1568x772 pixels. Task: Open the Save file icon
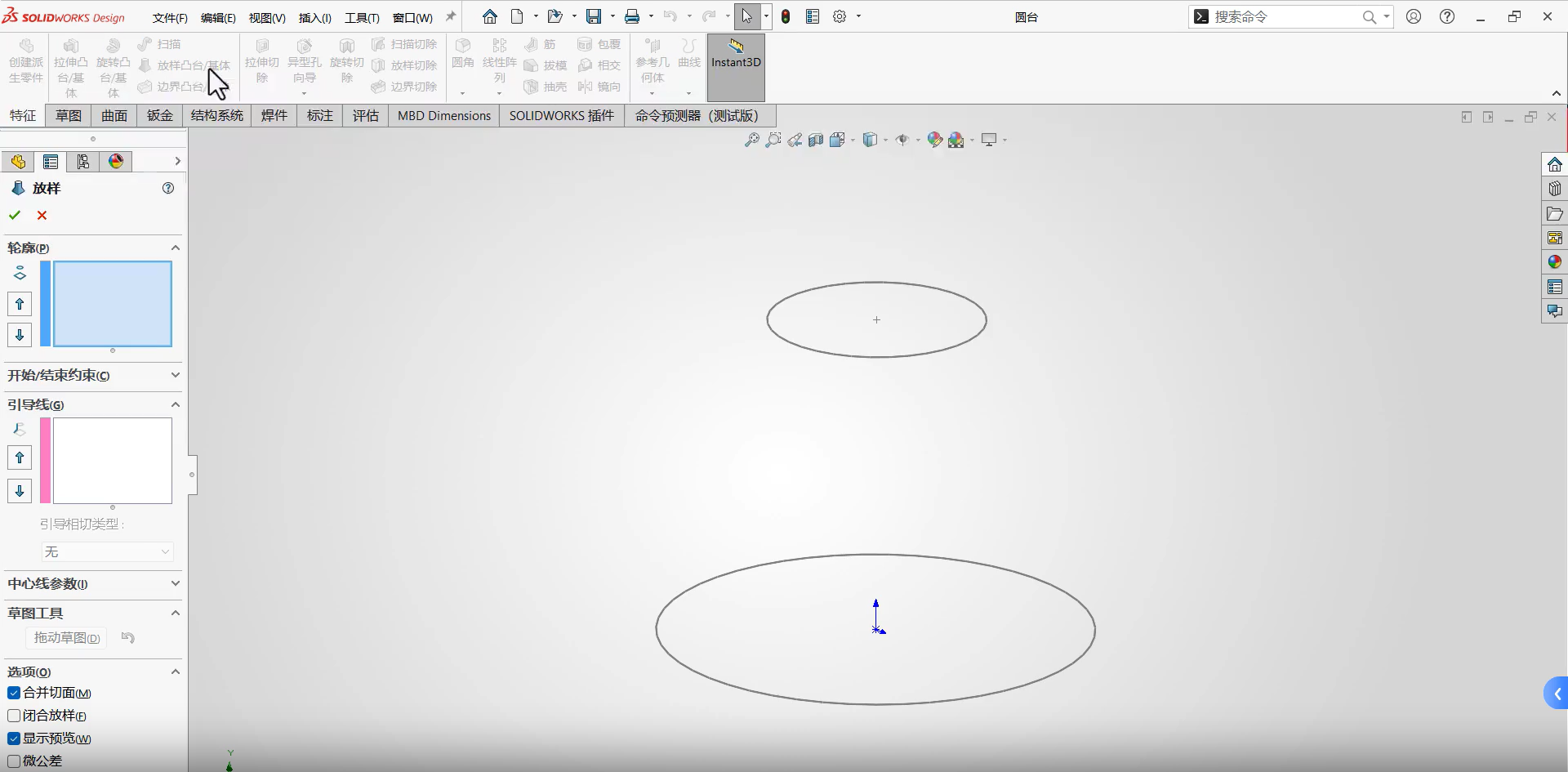coord(594,16)
